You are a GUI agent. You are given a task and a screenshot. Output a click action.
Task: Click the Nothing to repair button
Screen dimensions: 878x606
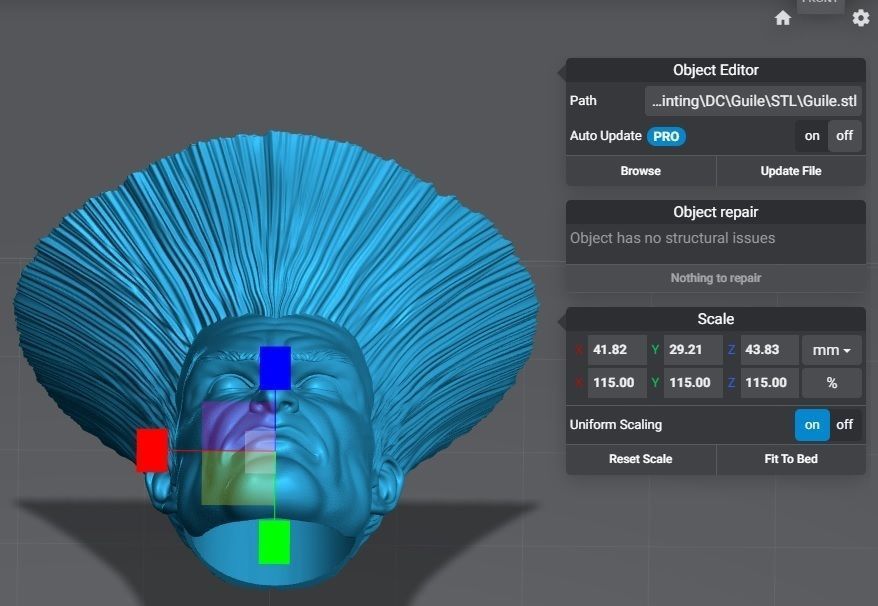pos(716,278)
